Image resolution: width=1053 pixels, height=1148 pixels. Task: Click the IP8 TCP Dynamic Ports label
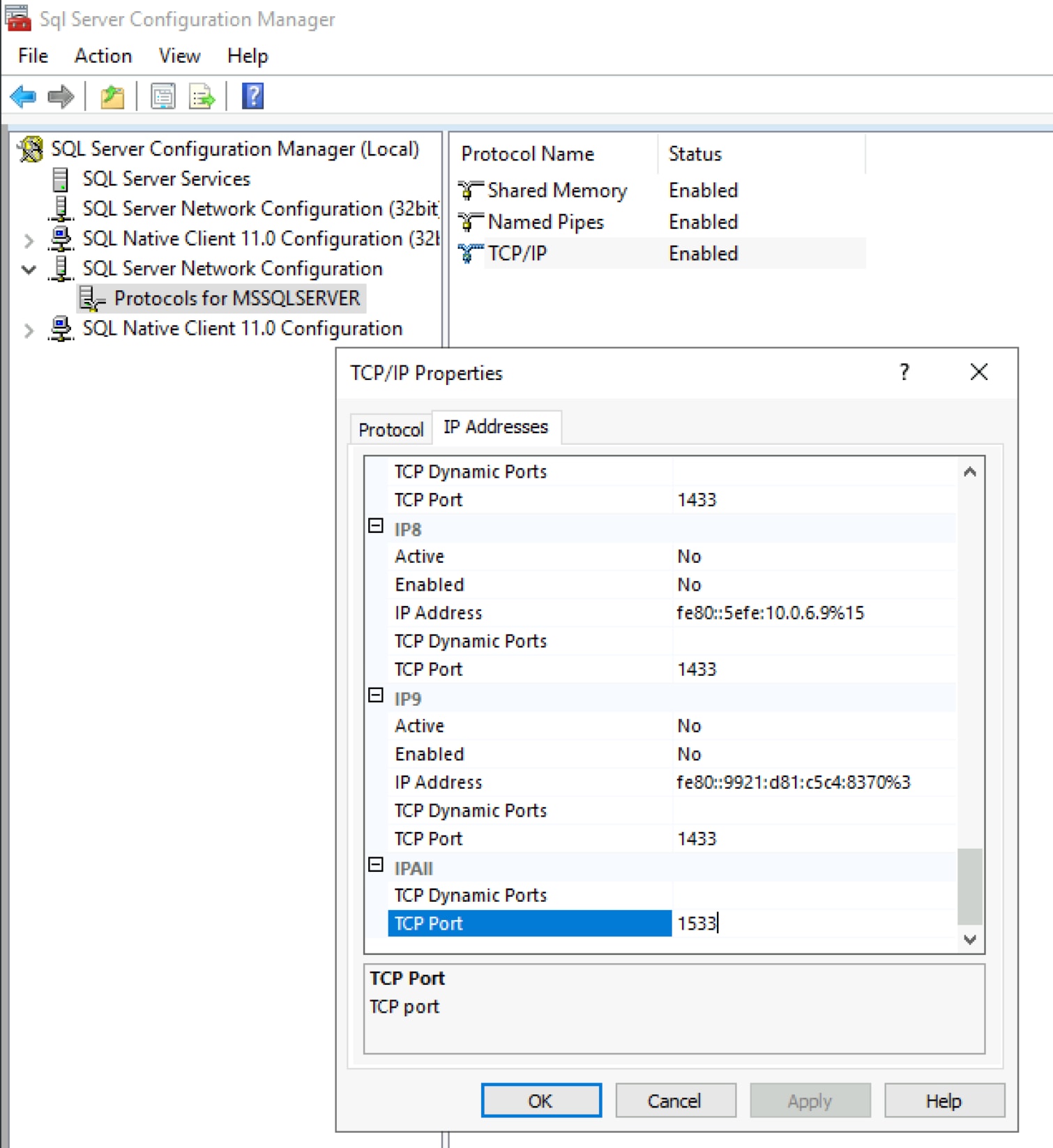pos(471,641)
